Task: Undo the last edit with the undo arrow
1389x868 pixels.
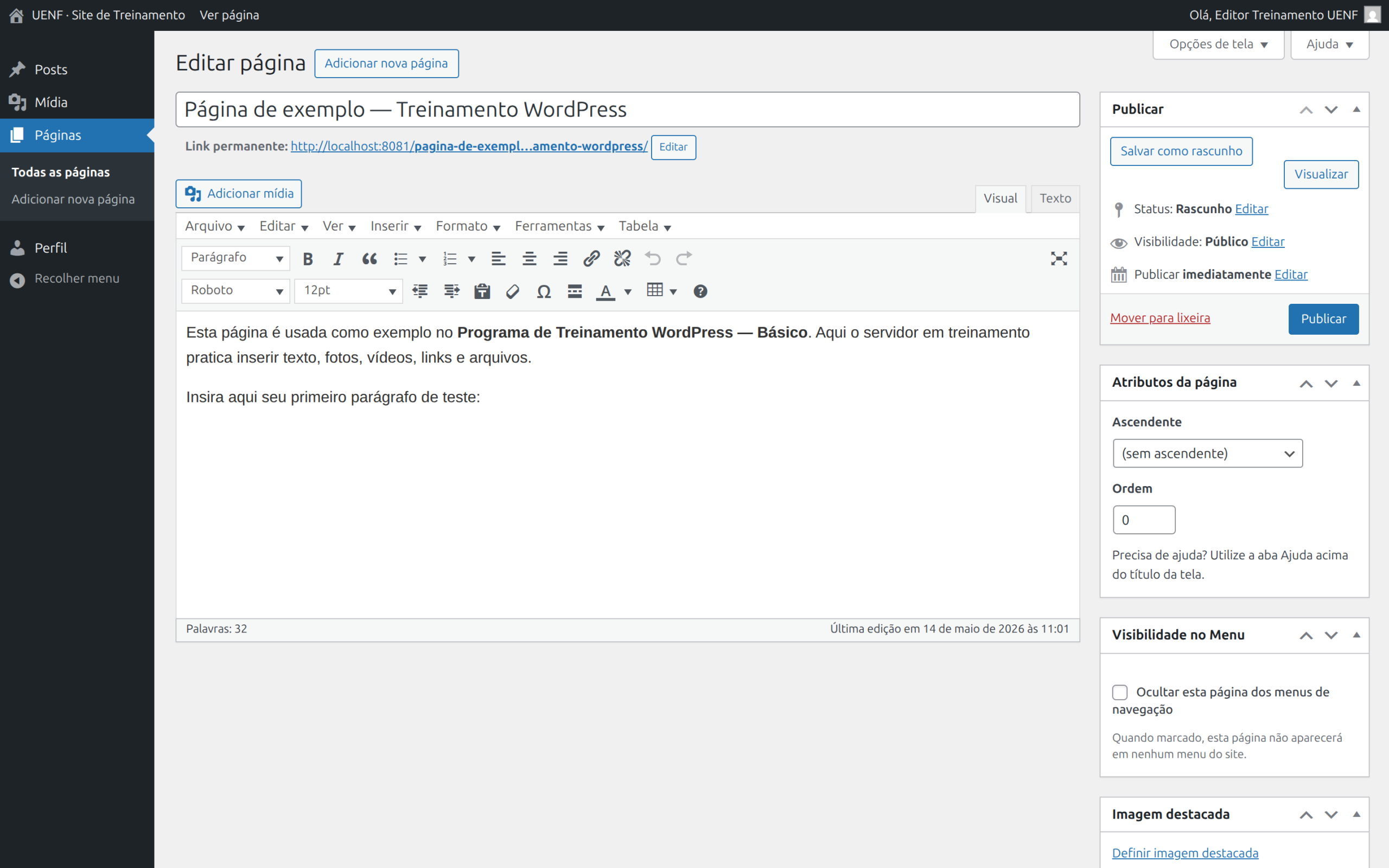Action: [x=653, y=259]
